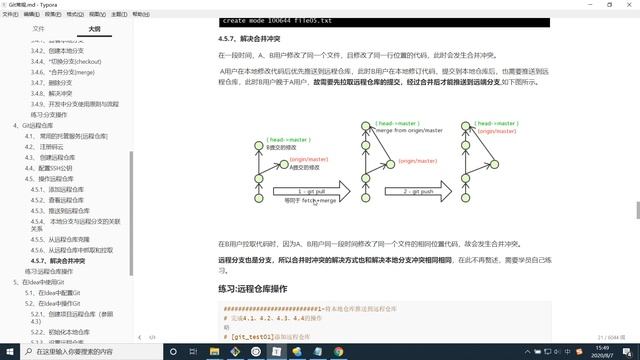640x360 pixels.
Task: Open the 主题 menu
Action: click(119, 14)
